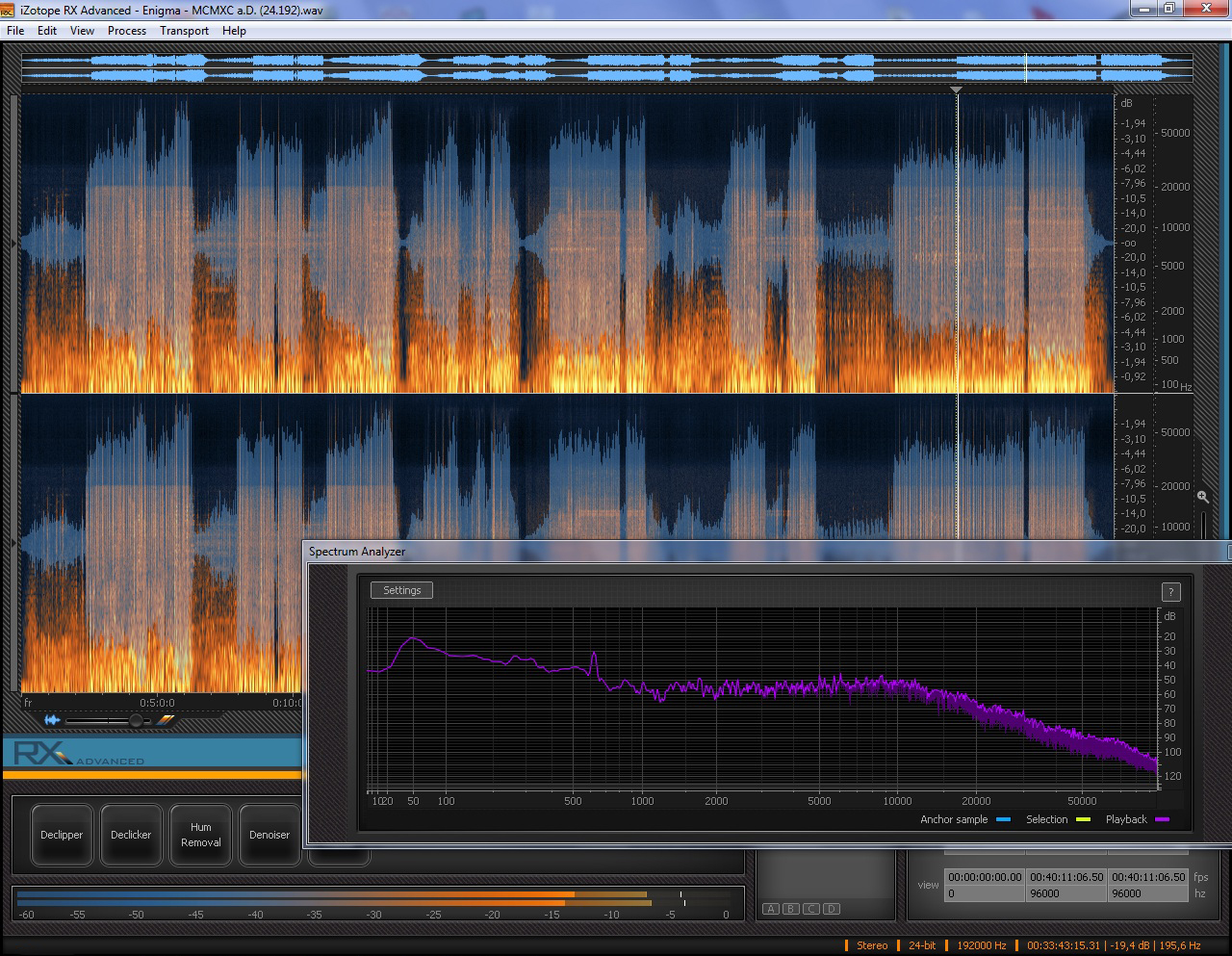Click the vertical zoom-in magnifier icon

pyautogui.click(x=1203, y=497)
